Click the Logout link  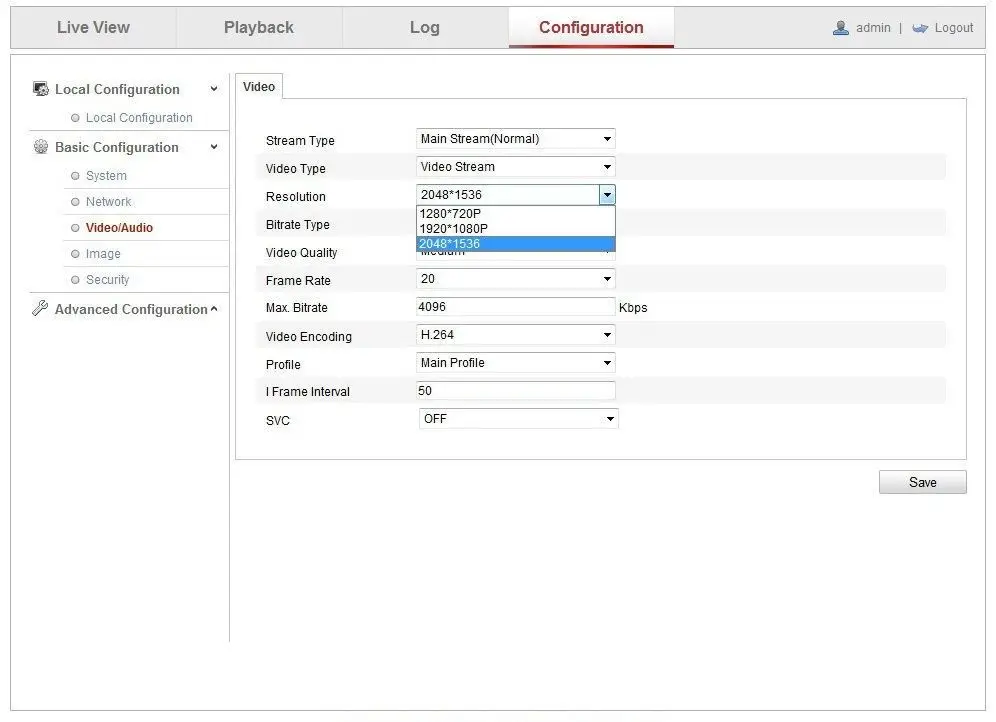pos(953,28)
